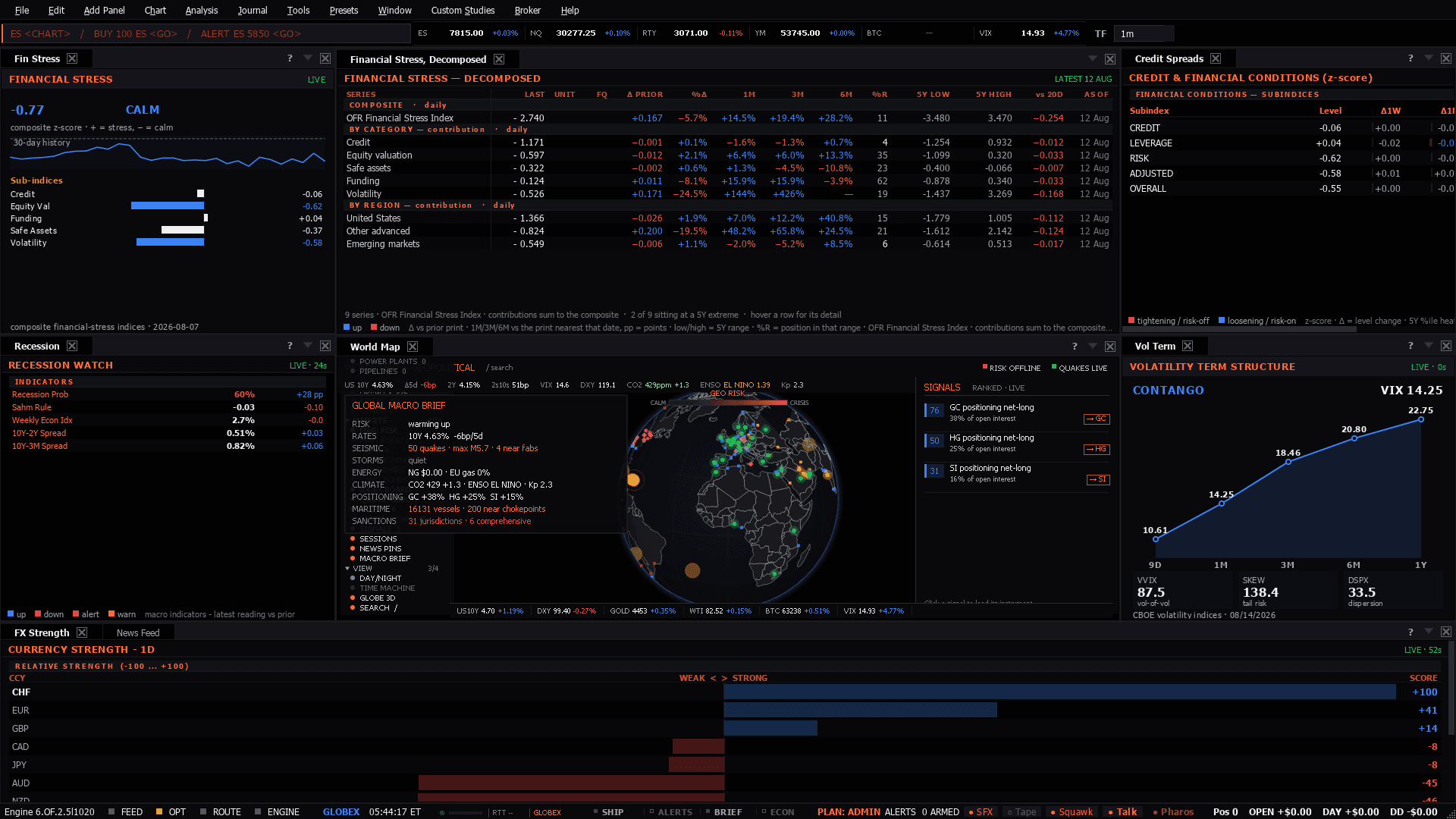Open the Broker menu

coord(527,10)
